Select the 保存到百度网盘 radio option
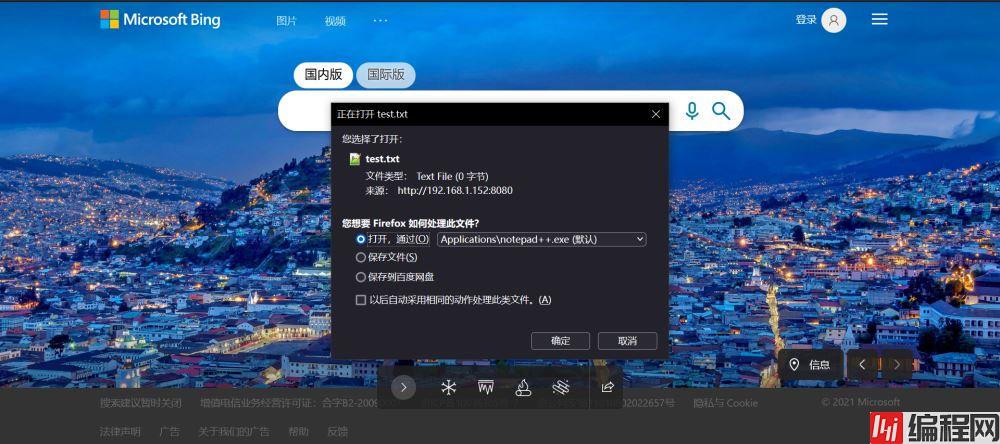1000x444 pixels. point(361,278)
